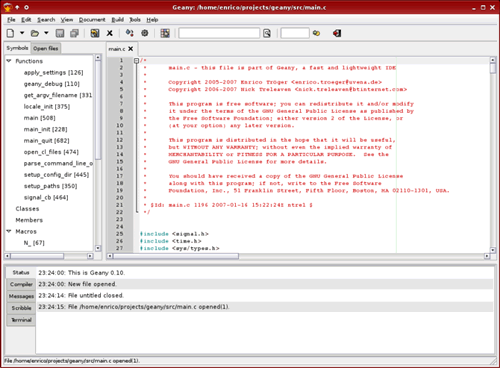Open the New file template dropdown arrow
This screenshot has width=500, height=368.
coord(22,33)
